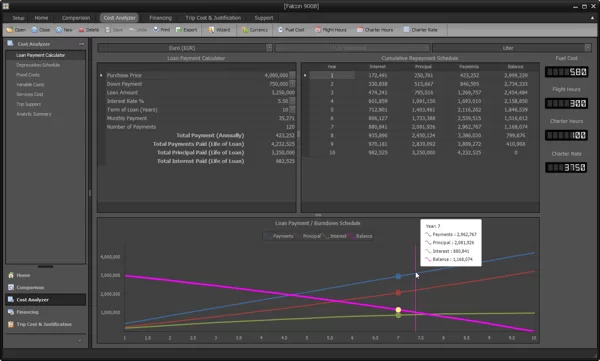
Task: Open the Interest Rate % dropdown arrow
Action: (x=292, y=101)
